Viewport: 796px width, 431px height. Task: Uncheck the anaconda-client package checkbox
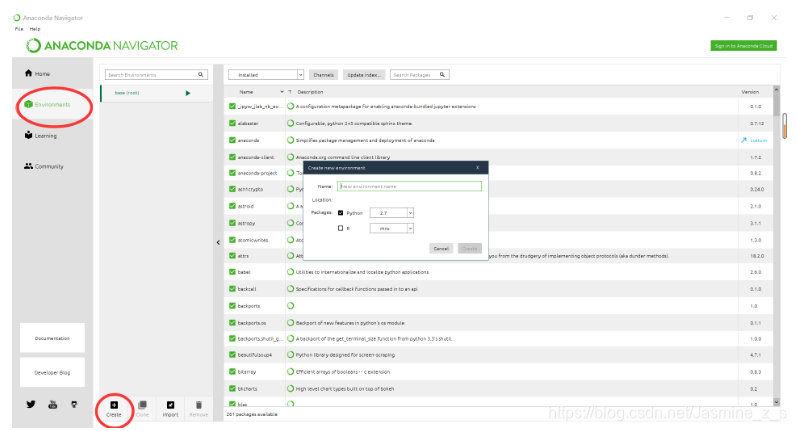click(232, 157)
